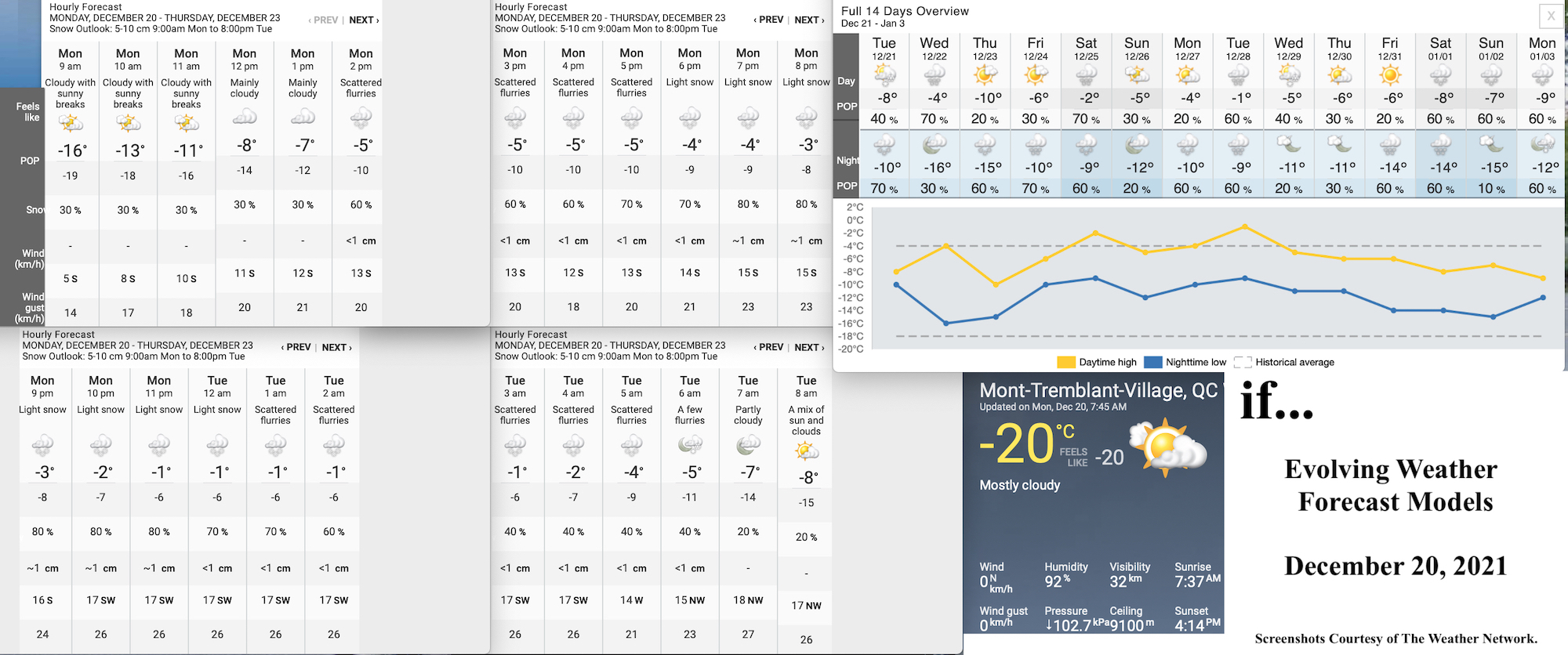1568x655 pixels.
Task: Click the current conditions sun-and-cloud icon
Action: [x=1168, y=447]
